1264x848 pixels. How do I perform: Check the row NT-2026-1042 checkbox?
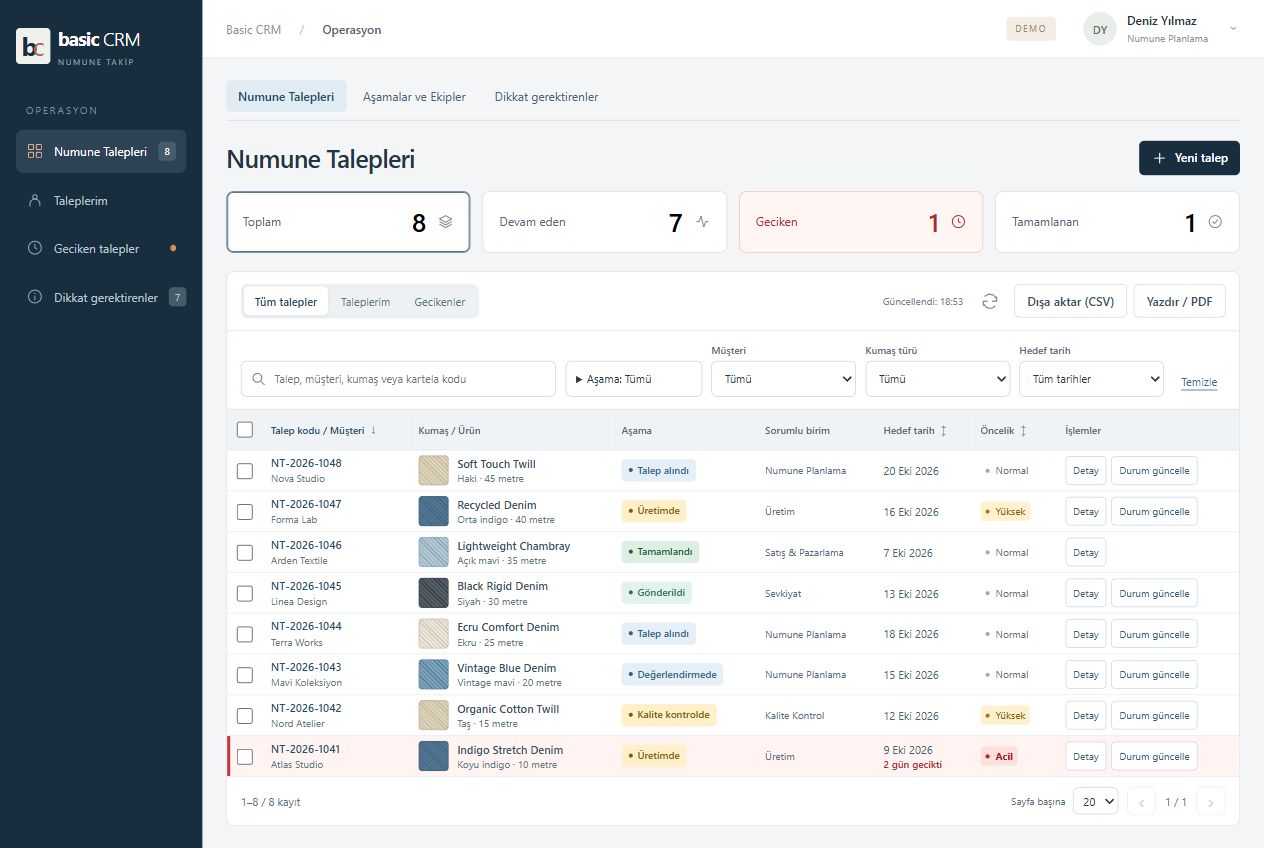(x=245, y=716)
